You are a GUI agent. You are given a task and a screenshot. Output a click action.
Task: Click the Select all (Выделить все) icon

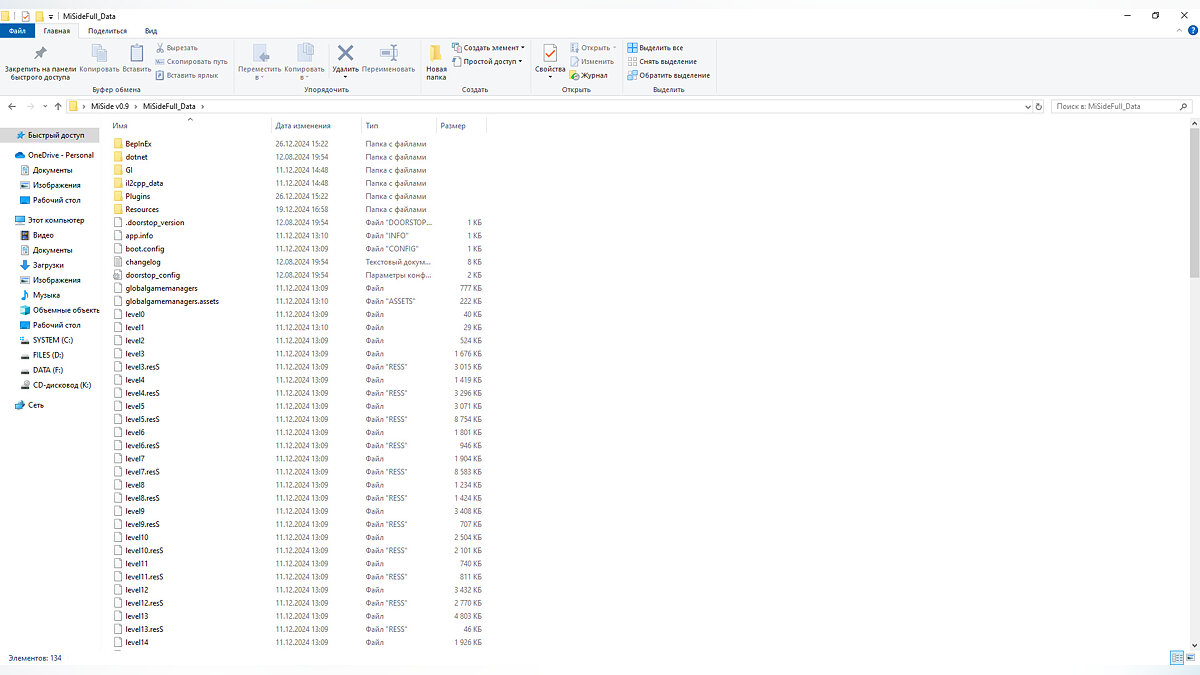[632, 48]
